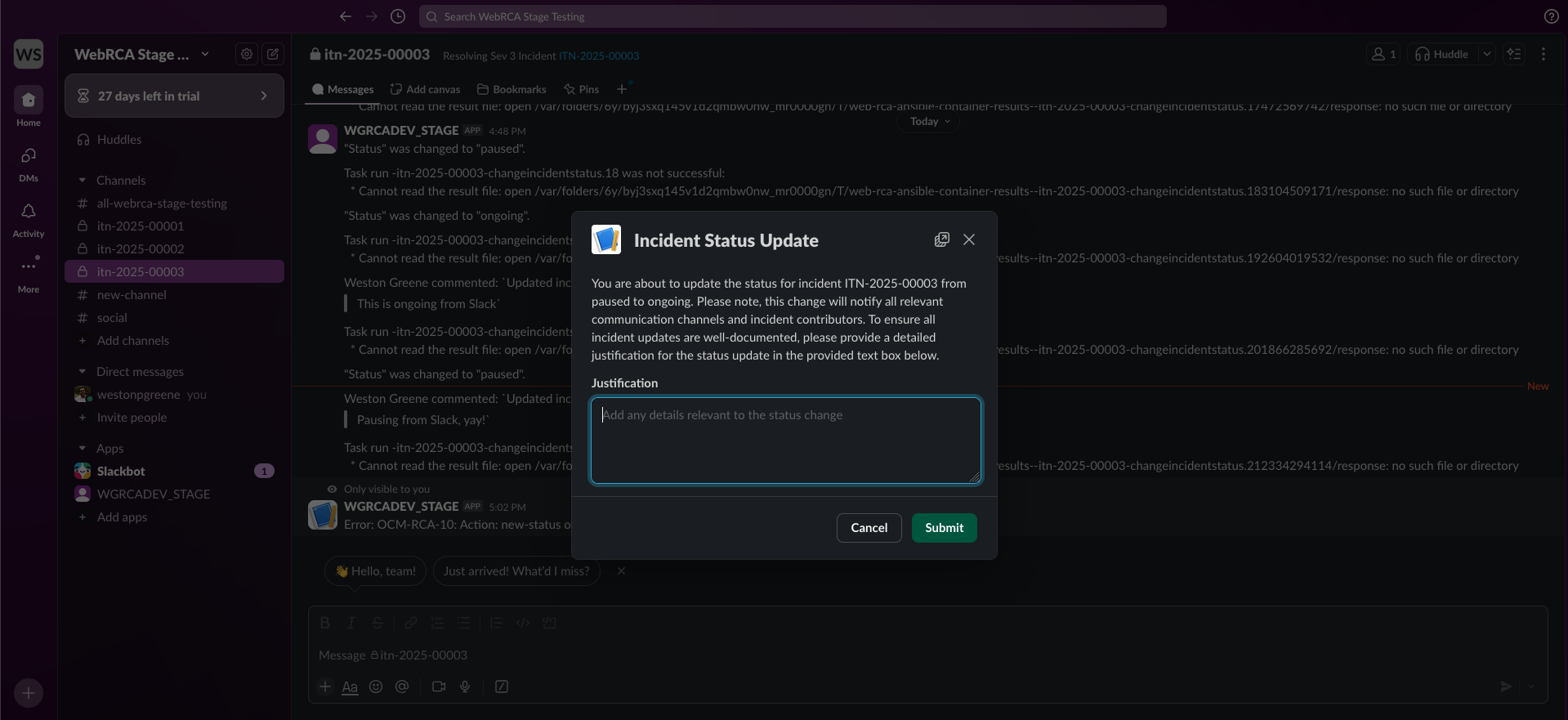The image size is (1568, 720).
Task: Record a video clip
Action: click(x=439, y=686)
